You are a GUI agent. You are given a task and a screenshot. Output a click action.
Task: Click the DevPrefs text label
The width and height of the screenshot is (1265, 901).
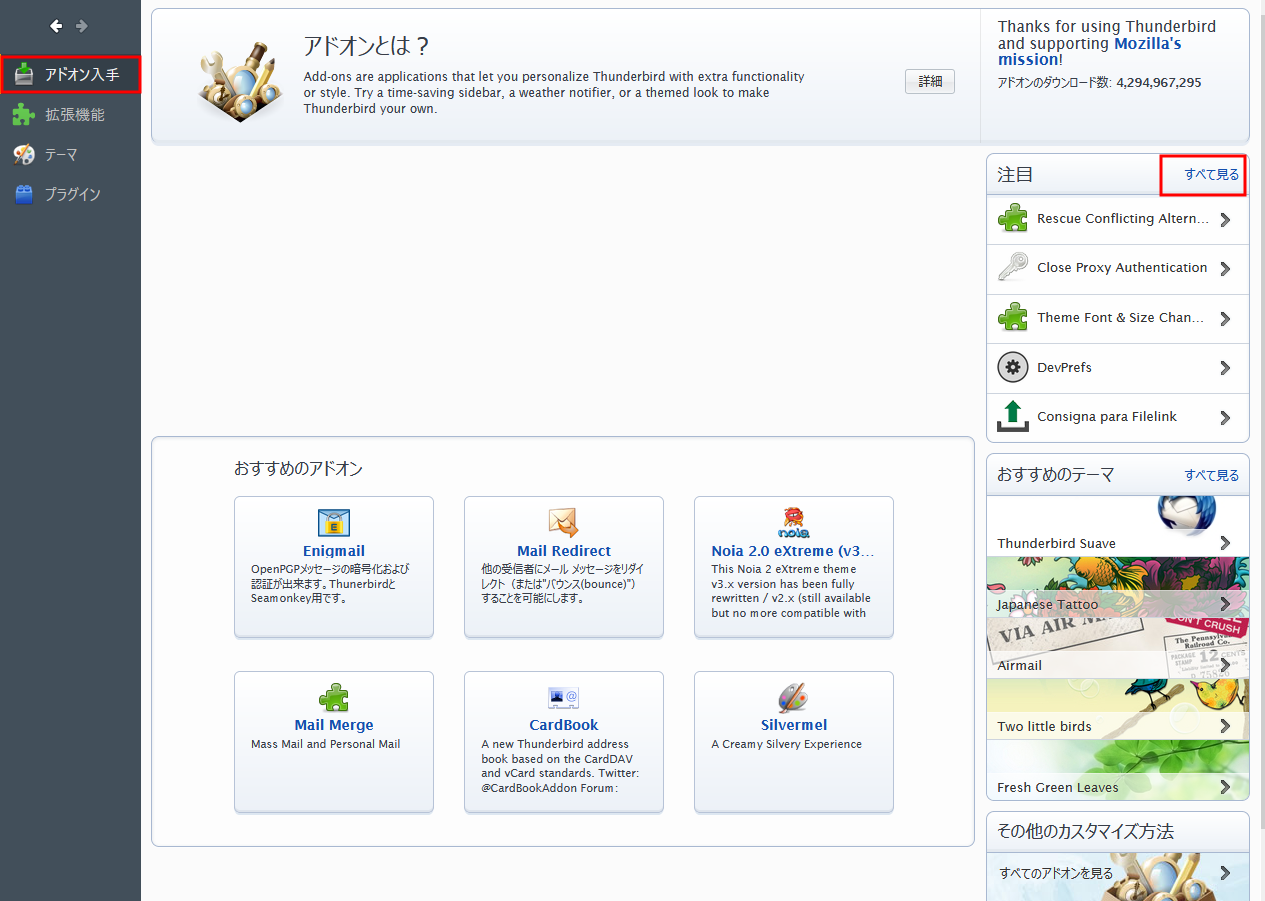tap(1064, 368)
